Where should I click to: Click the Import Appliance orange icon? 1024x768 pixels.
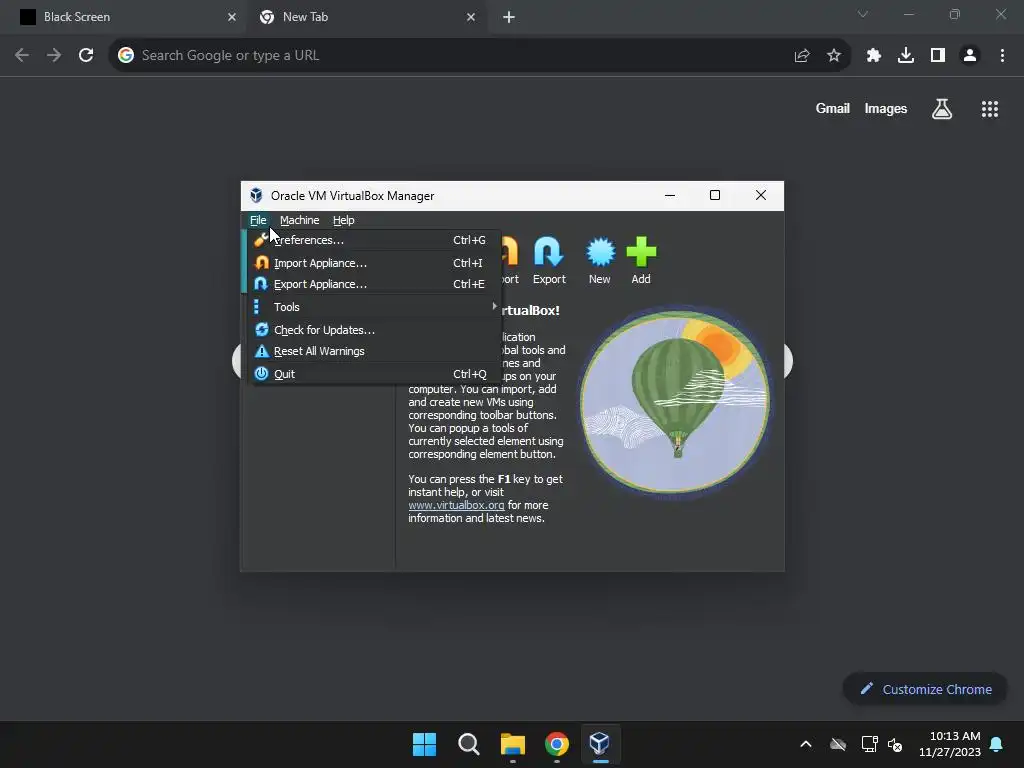coord(261,263)
